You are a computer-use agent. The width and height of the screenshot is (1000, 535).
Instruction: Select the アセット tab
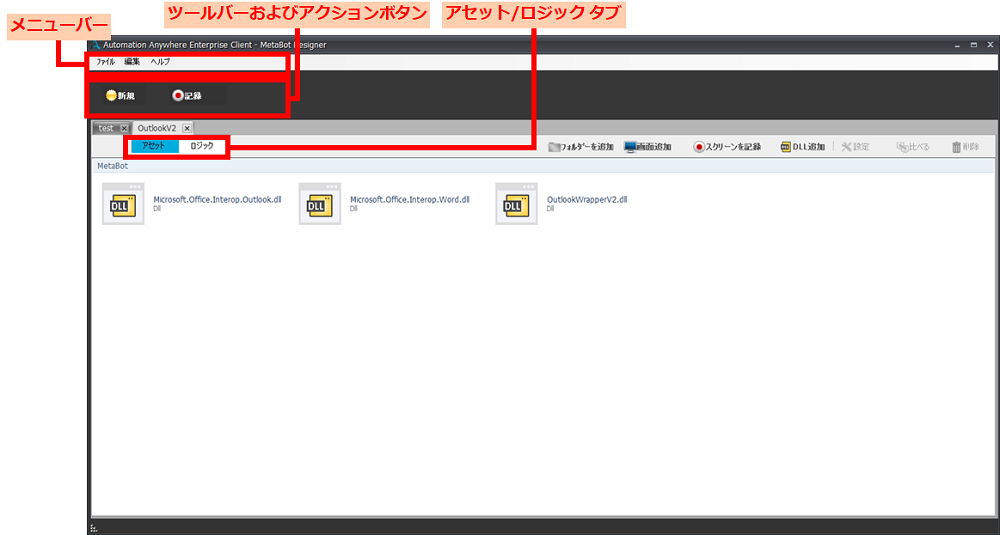point(154,146)
